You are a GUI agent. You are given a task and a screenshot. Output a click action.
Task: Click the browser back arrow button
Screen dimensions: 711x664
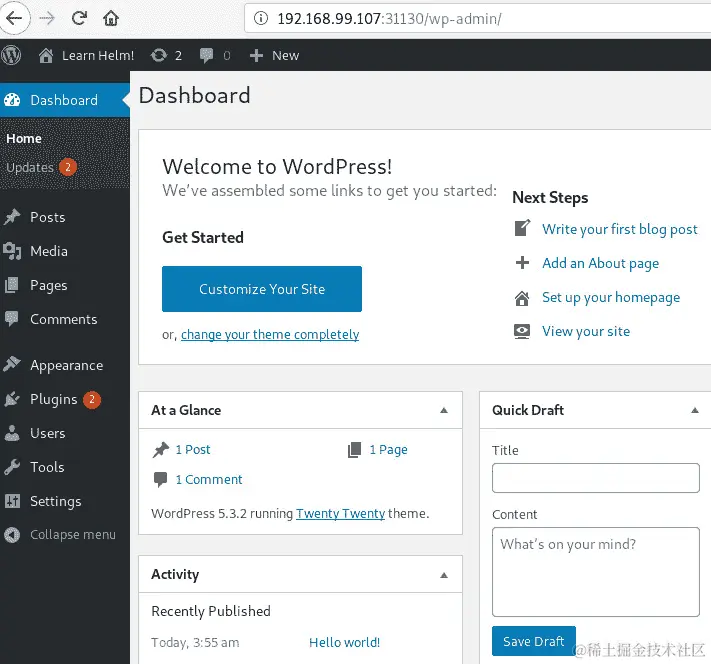click(x=15, y=18)
